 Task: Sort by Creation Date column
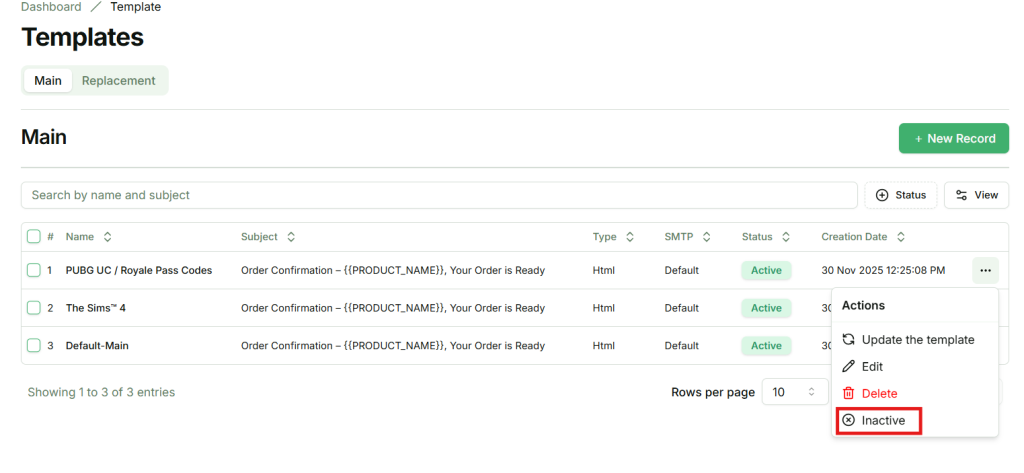[901, 237]
